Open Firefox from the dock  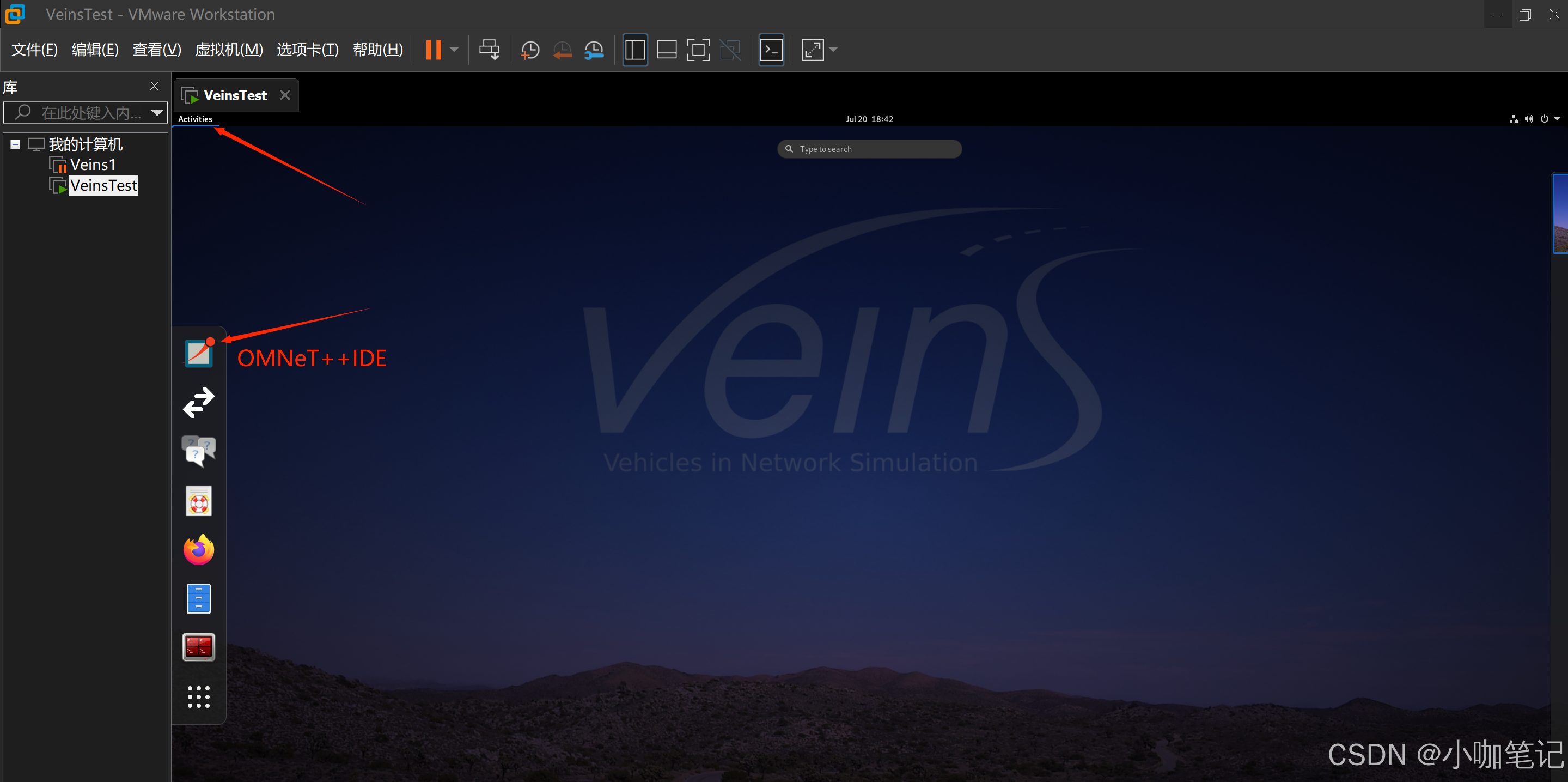[x=198, y=550]
